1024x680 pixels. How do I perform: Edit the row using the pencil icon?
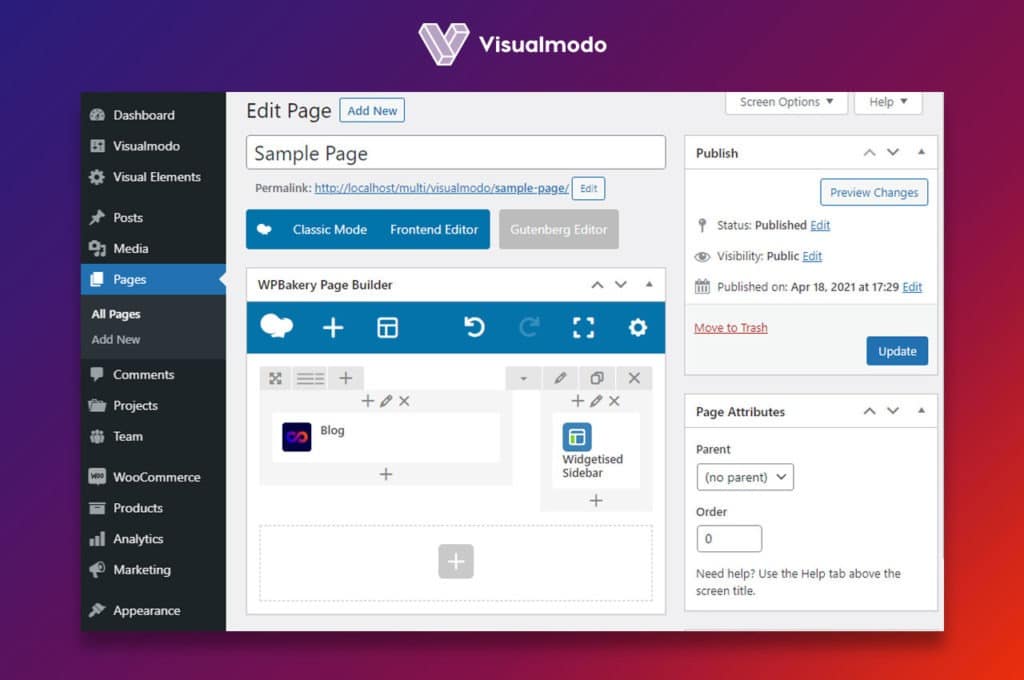(560, 378)
